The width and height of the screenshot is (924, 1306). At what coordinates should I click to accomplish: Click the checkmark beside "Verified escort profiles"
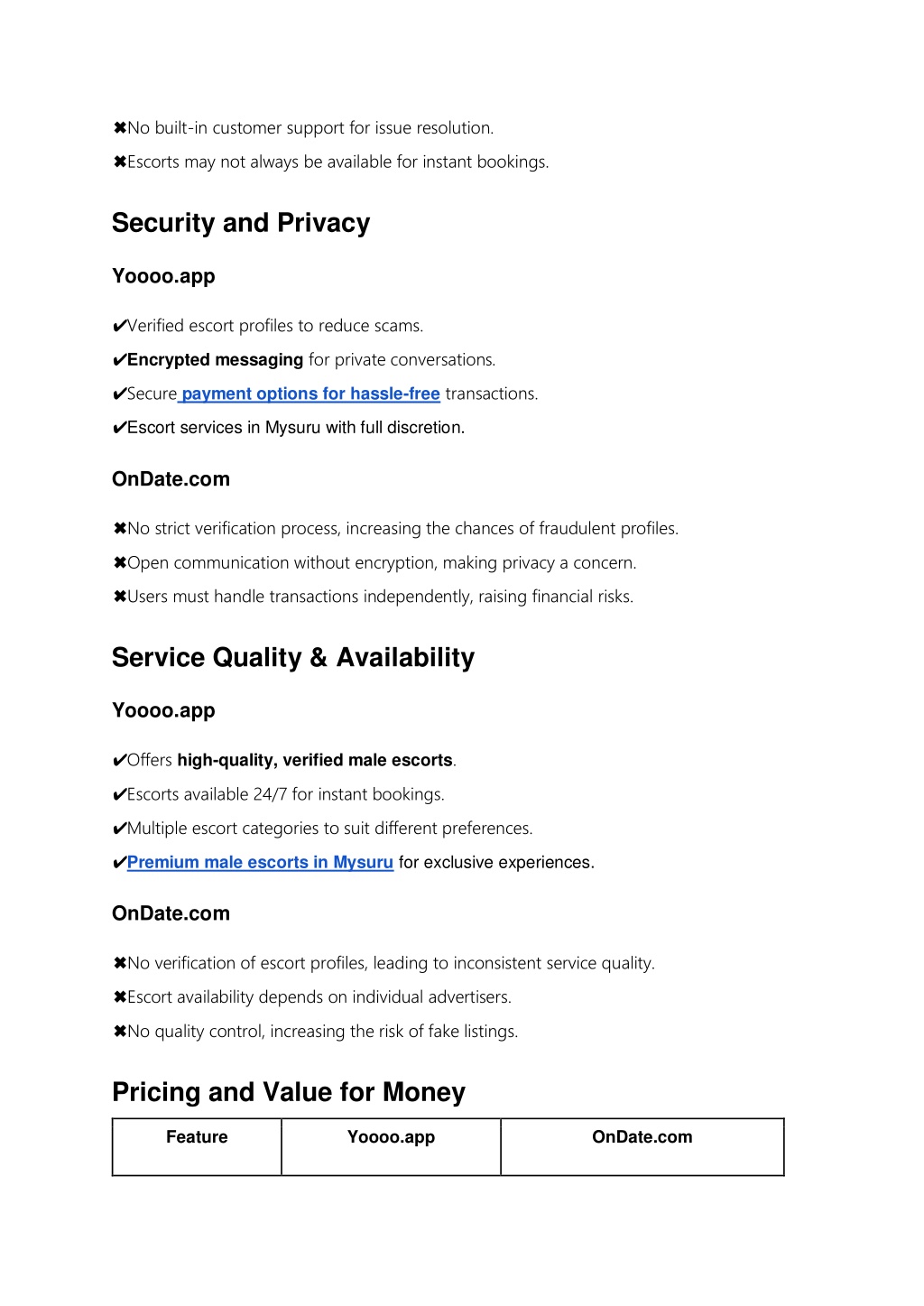pos(119,326)
